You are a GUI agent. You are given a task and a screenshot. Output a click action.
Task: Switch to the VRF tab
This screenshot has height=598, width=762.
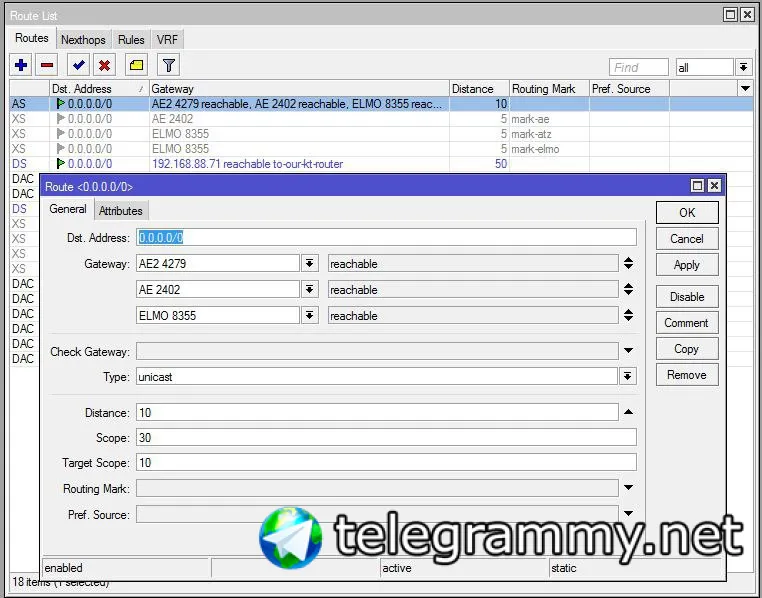[x=168, y=40]
